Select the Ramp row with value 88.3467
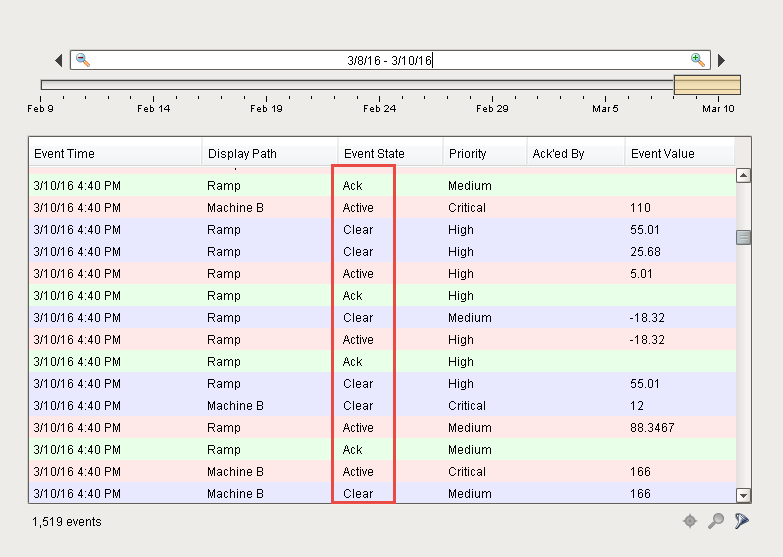This screenshot has height=557, width=783. 380,428
